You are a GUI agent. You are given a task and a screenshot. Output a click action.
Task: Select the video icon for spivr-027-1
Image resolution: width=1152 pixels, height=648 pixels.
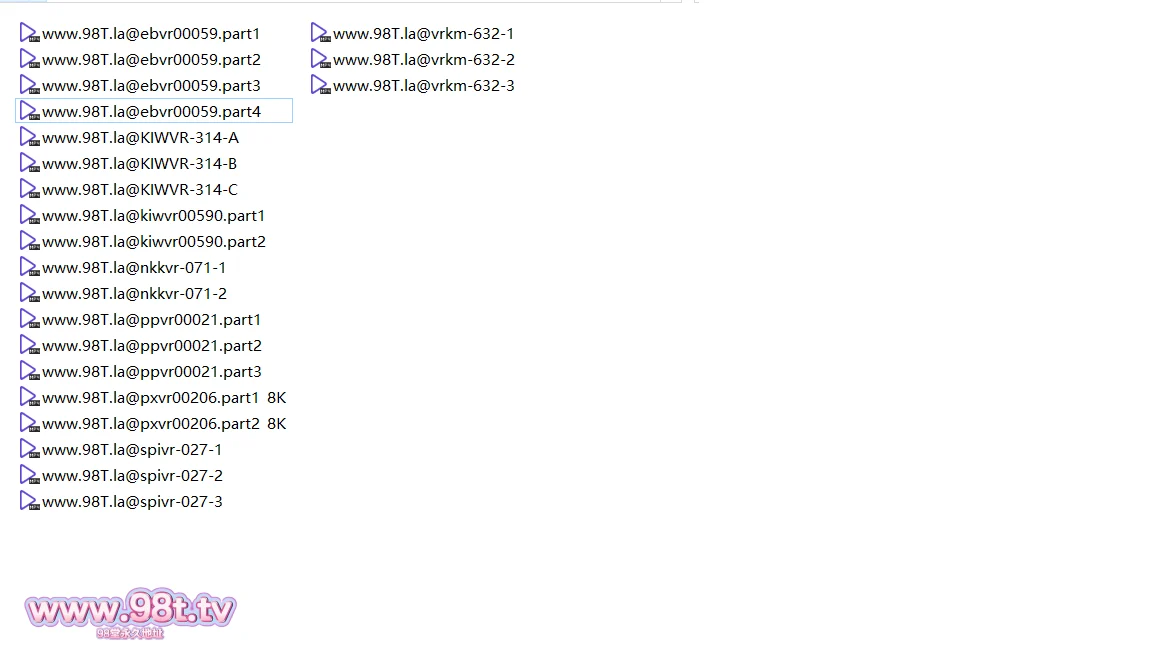[x=29, y=450]
